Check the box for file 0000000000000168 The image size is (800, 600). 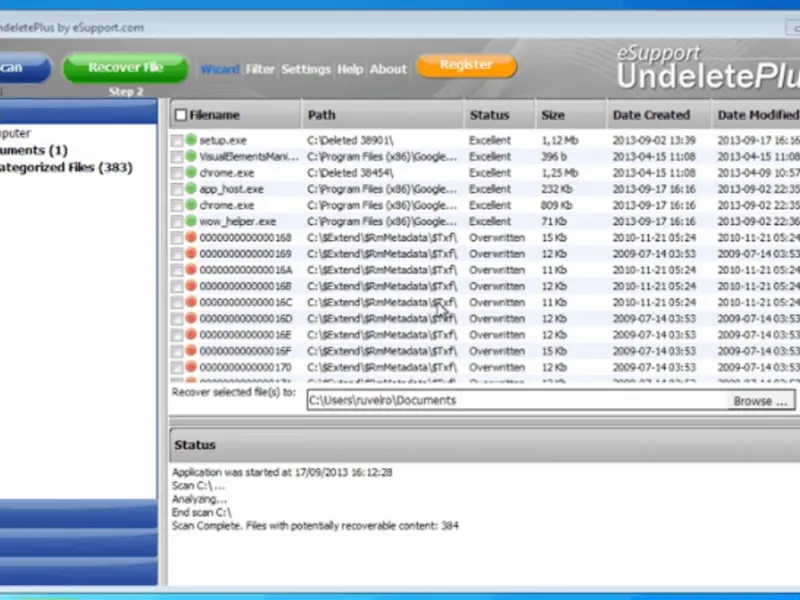point(177,238)
